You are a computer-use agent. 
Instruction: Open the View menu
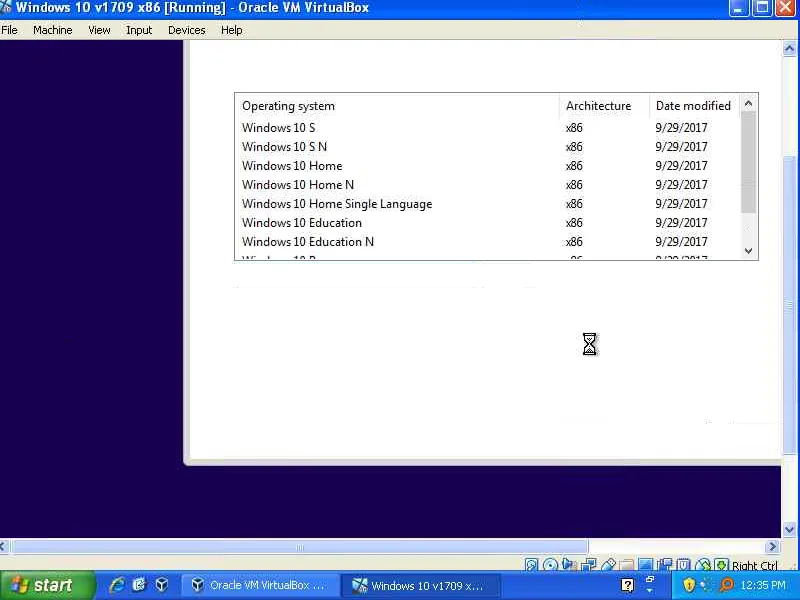coord(99,30)
